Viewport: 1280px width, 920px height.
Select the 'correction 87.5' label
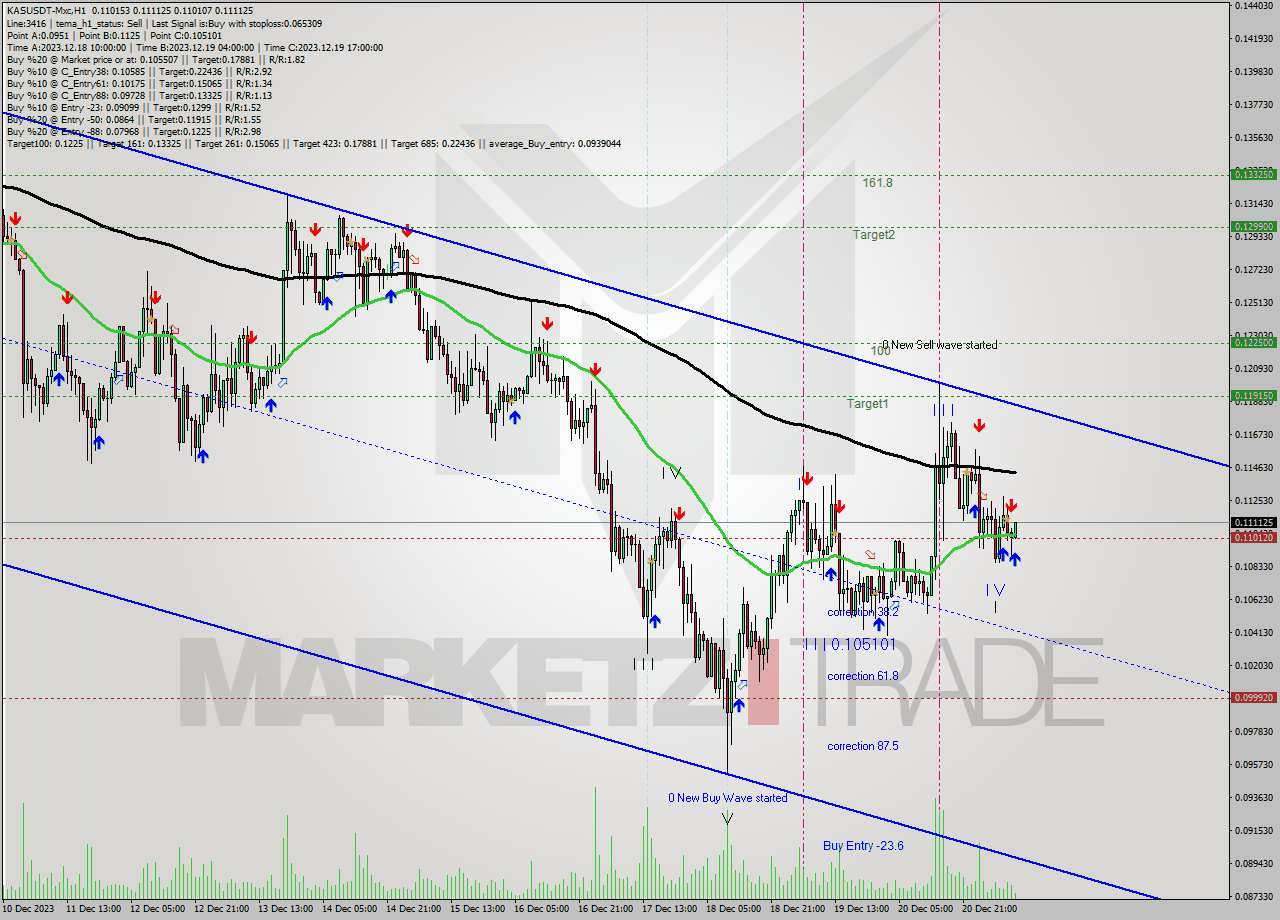(x=862, y=746)
